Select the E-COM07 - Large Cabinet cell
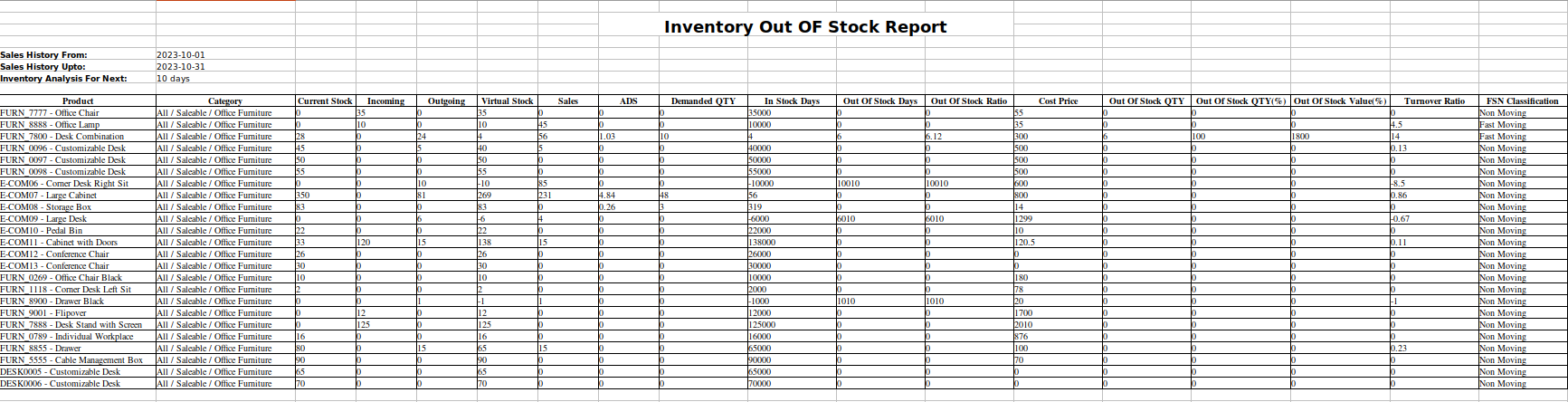Viewport: 1568px width, 402px height. 48,196
